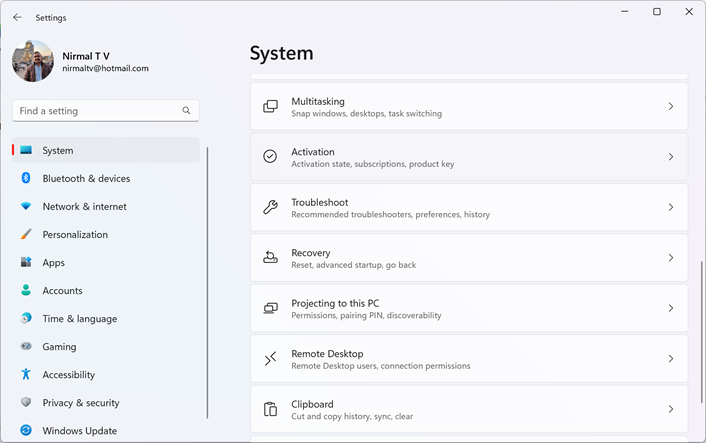Click the System monitor icon in sidebar

[26, 150]
